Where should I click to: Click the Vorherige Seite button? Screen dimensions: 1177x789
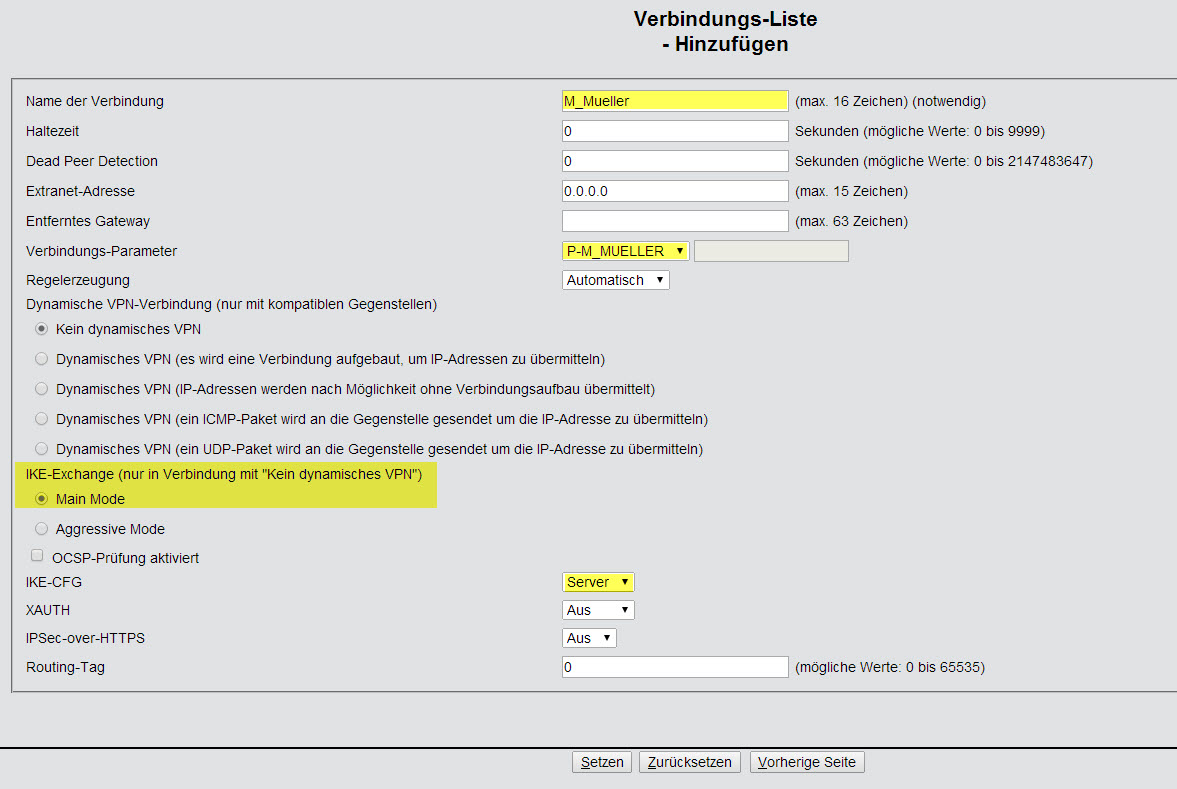807,762
